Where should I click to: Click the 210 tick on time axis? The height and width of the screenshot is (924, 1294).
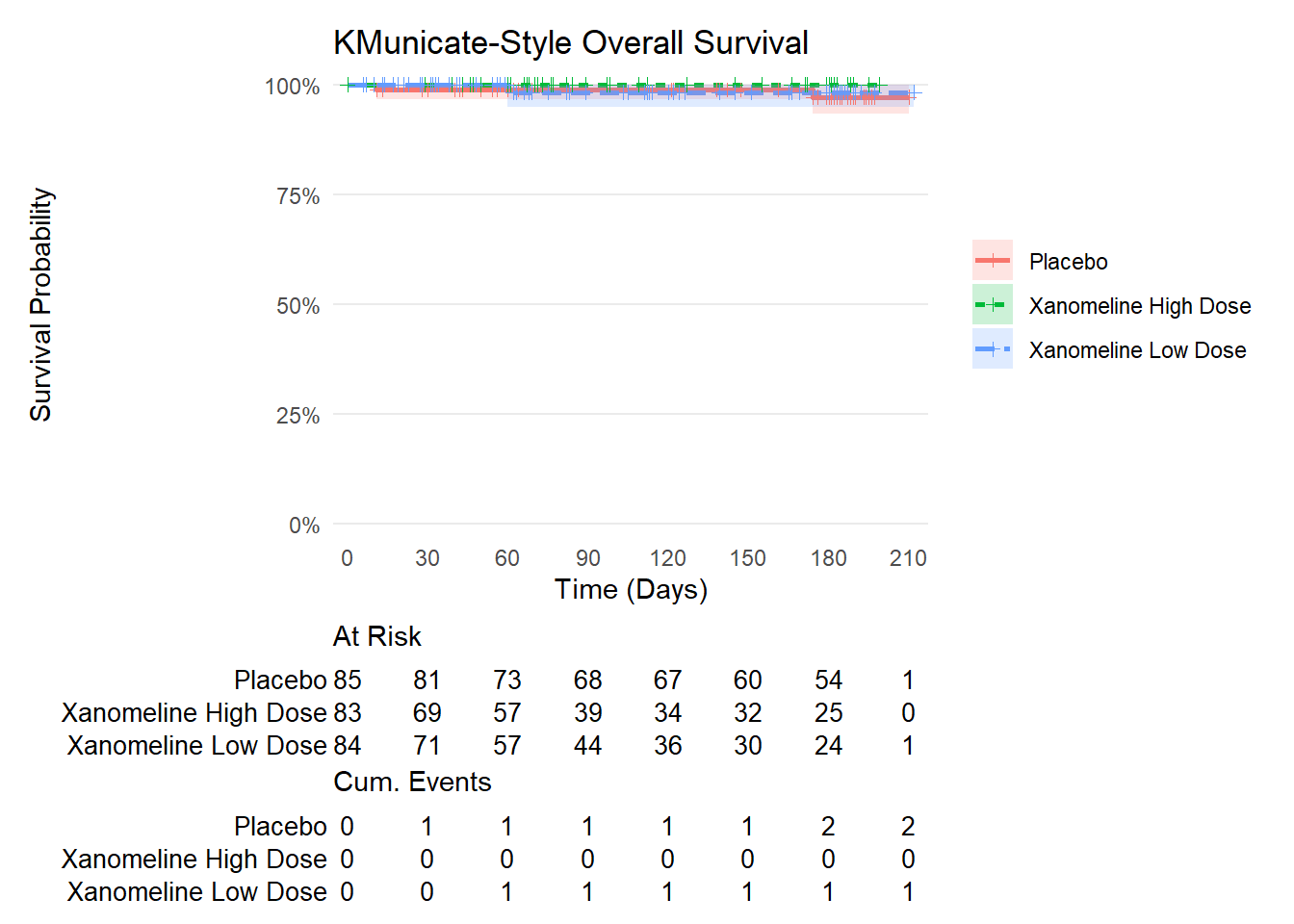coord(908,558)
